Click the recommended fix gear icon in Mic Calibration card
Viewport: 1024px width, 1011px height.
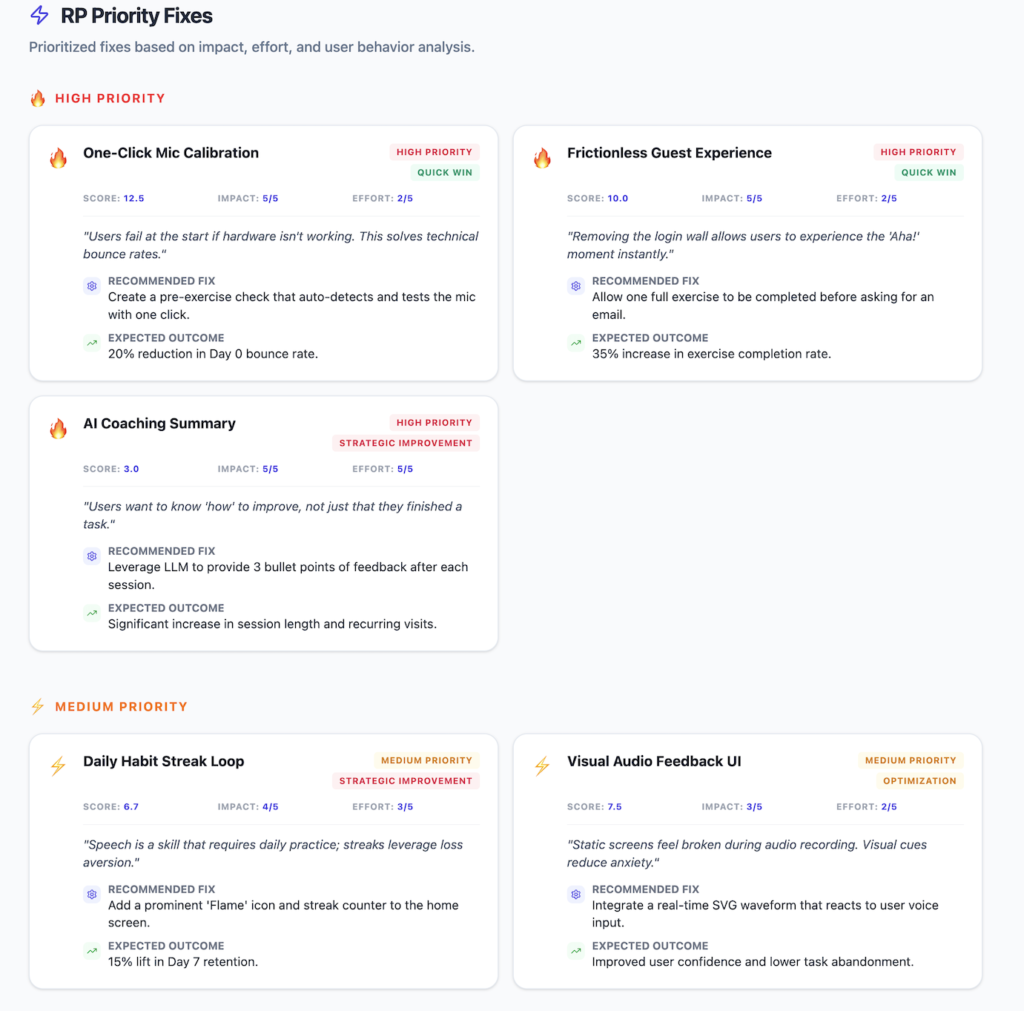[92, 286]
